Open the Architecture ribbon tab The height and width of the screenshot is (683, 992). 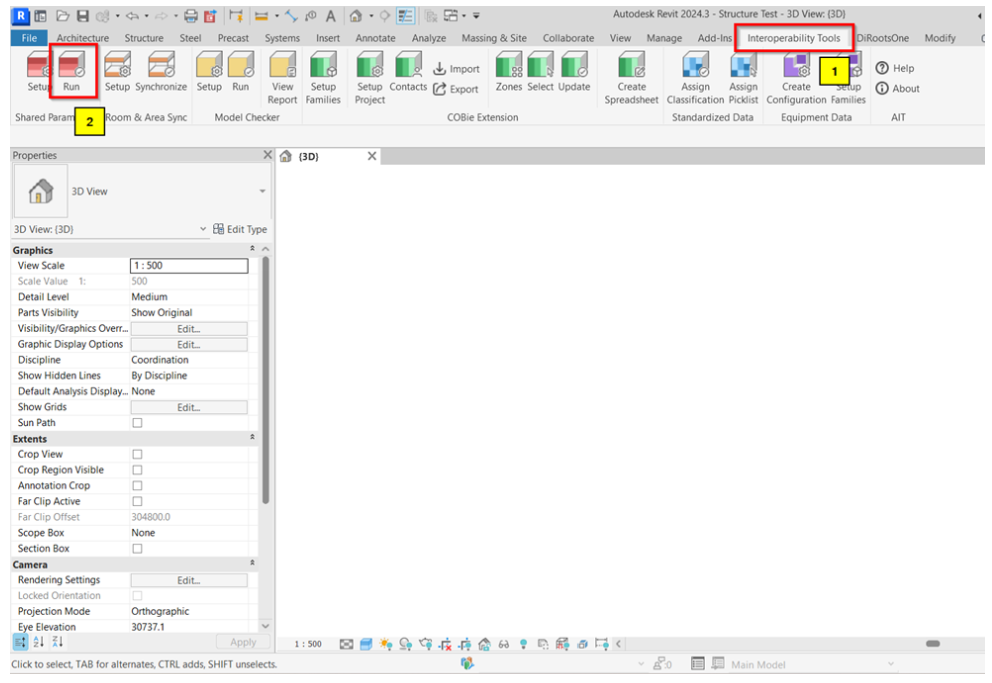pyautogui.click(x=83, y=38)
